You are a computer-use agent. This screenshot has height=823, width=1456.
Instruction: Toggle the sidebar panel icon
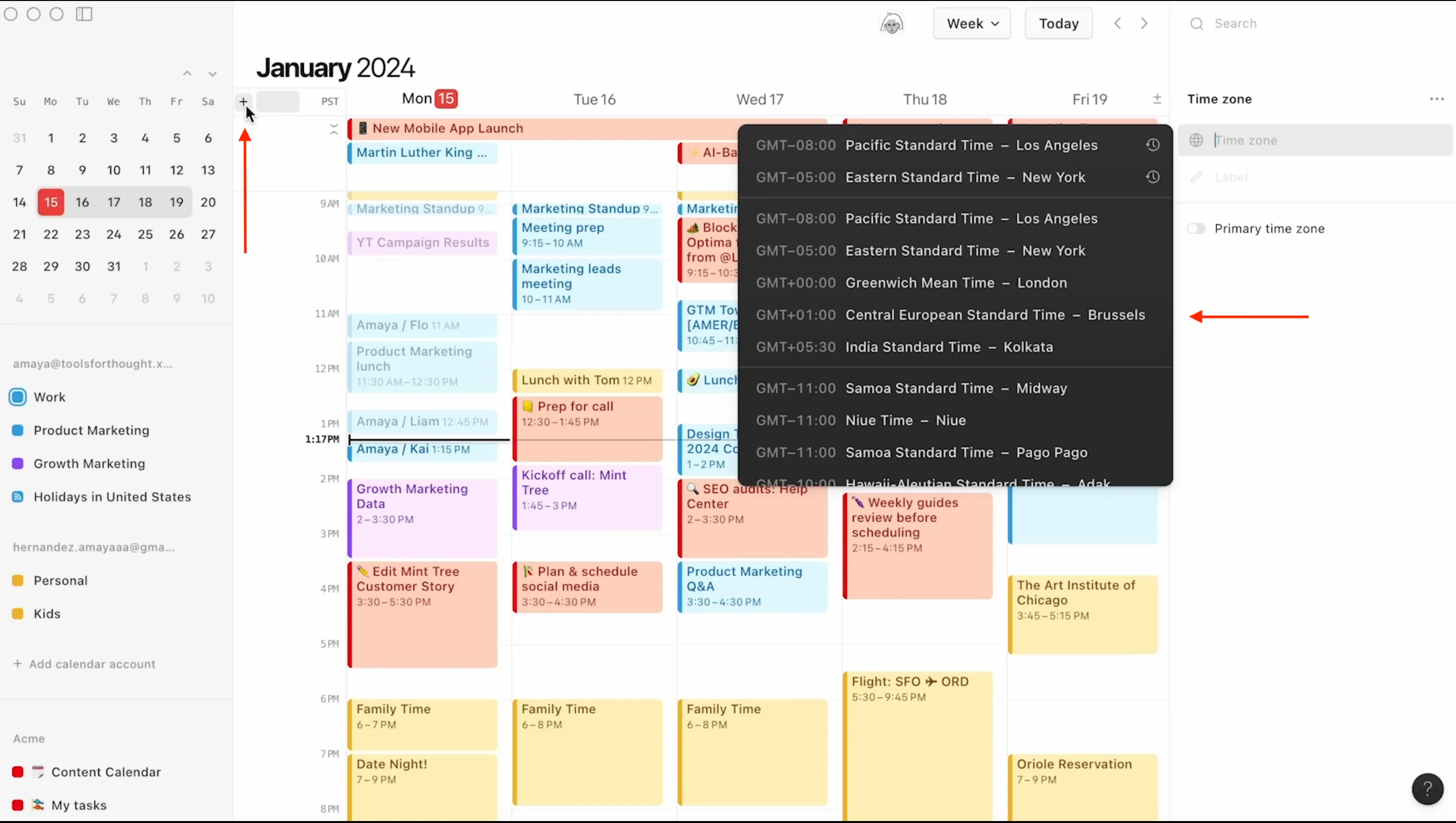tap(84, 14)
